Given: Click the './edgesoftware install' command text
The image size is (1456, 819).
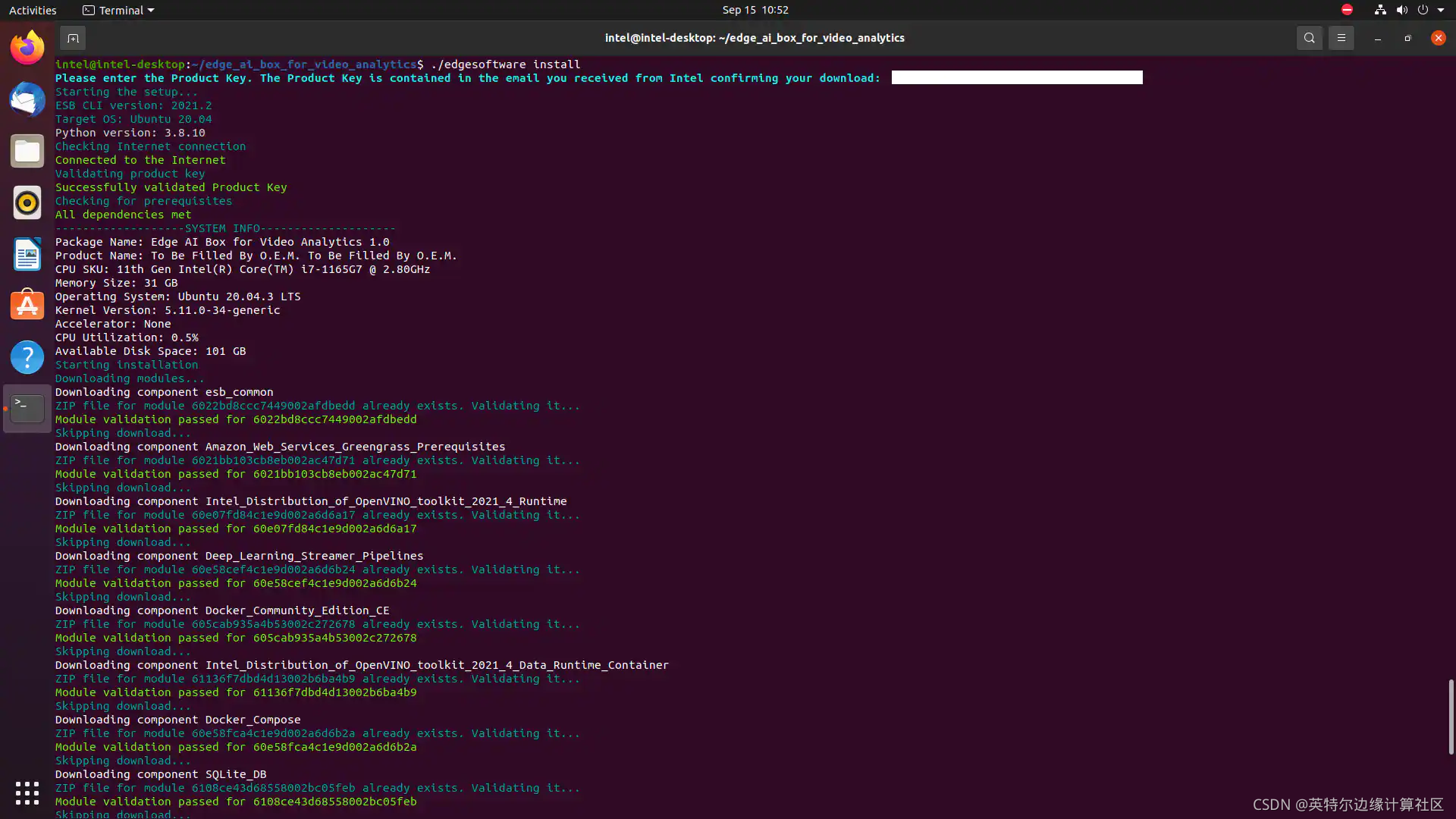Looking at the screenshot, I should pos(505,64).
